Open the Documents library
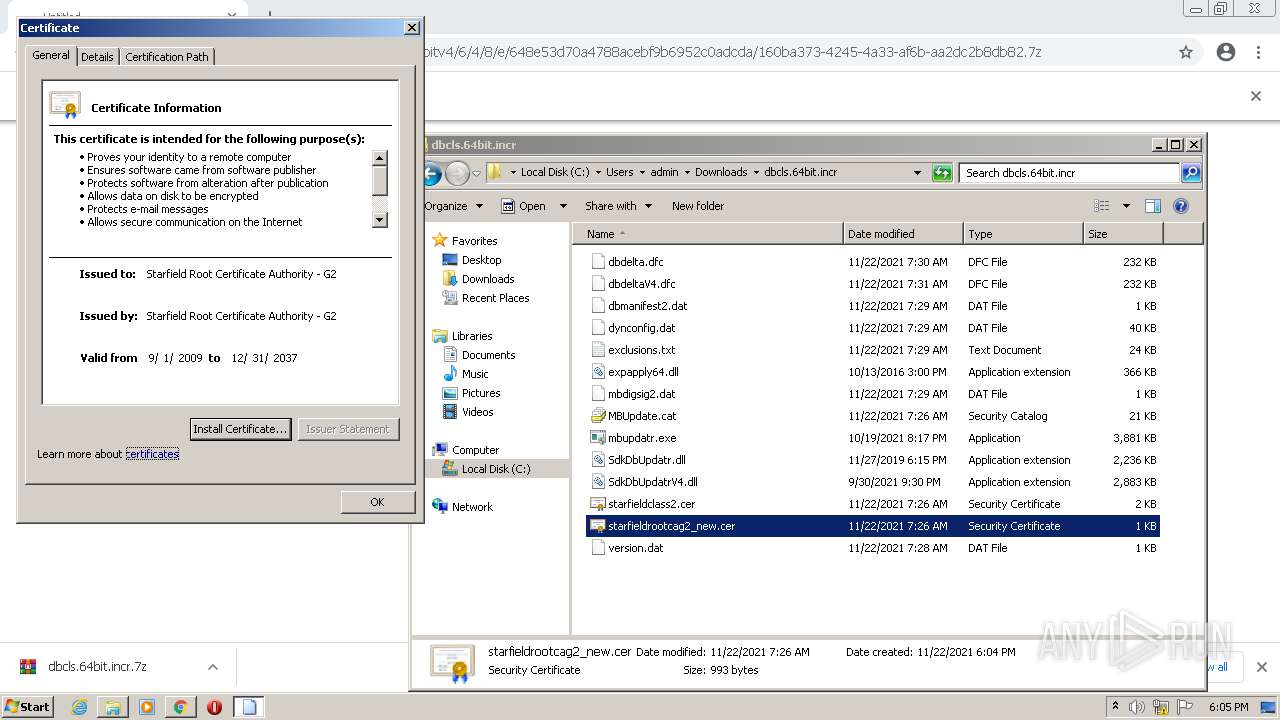This screenshot has height=720, width=1280. tap(488, 355)
